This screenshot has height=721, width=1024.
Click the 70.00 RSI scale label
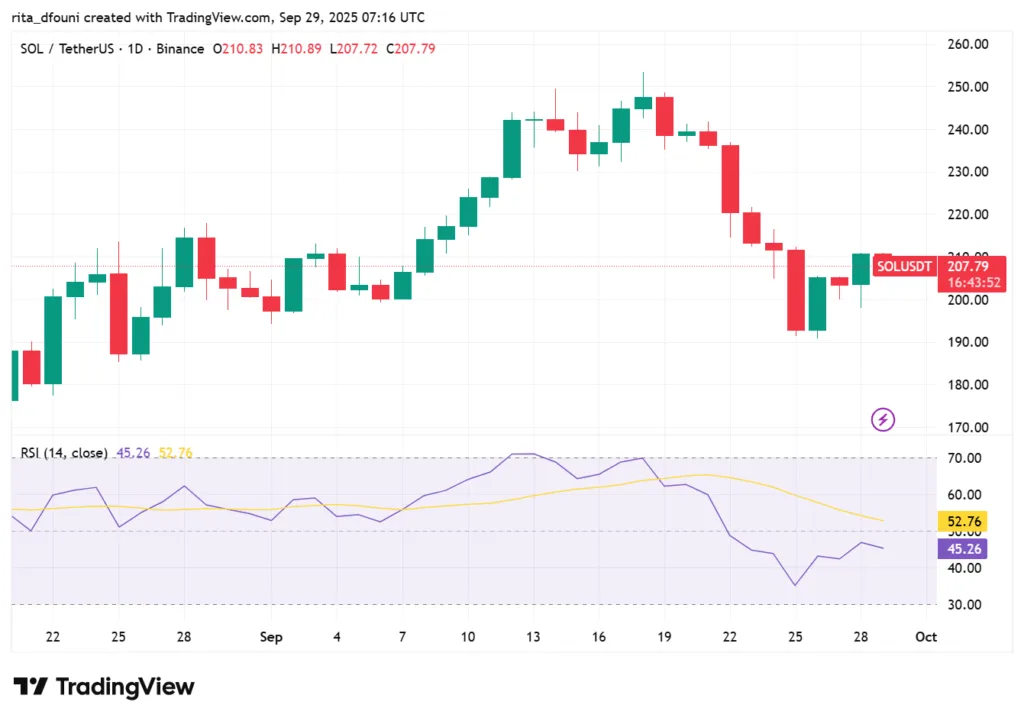pos(967,458)
